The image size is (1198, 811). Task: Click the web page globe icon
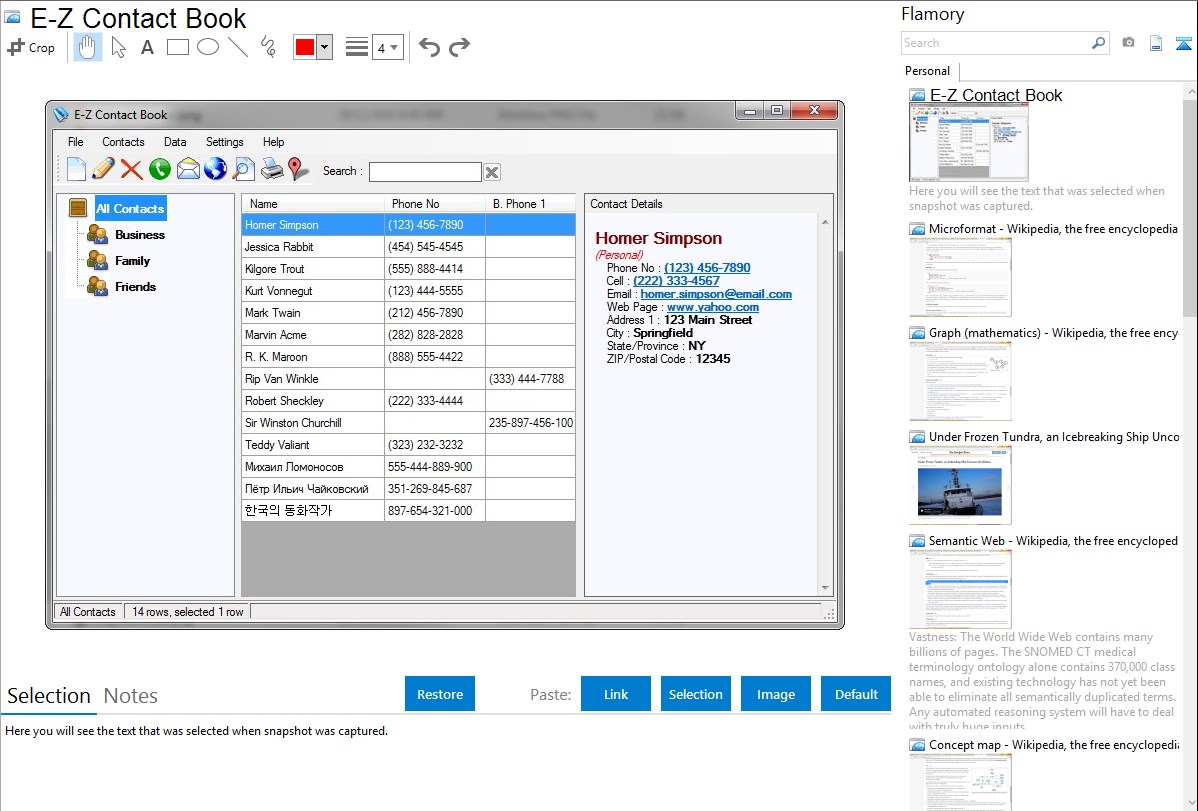pos(215,169)
